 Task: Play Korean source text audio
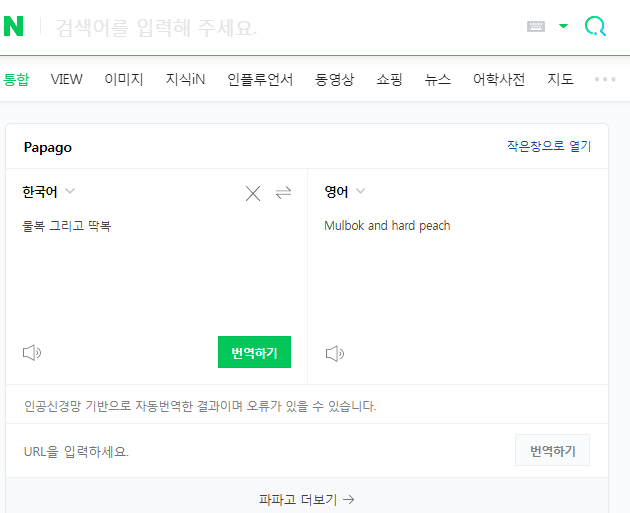click(32, 353)
